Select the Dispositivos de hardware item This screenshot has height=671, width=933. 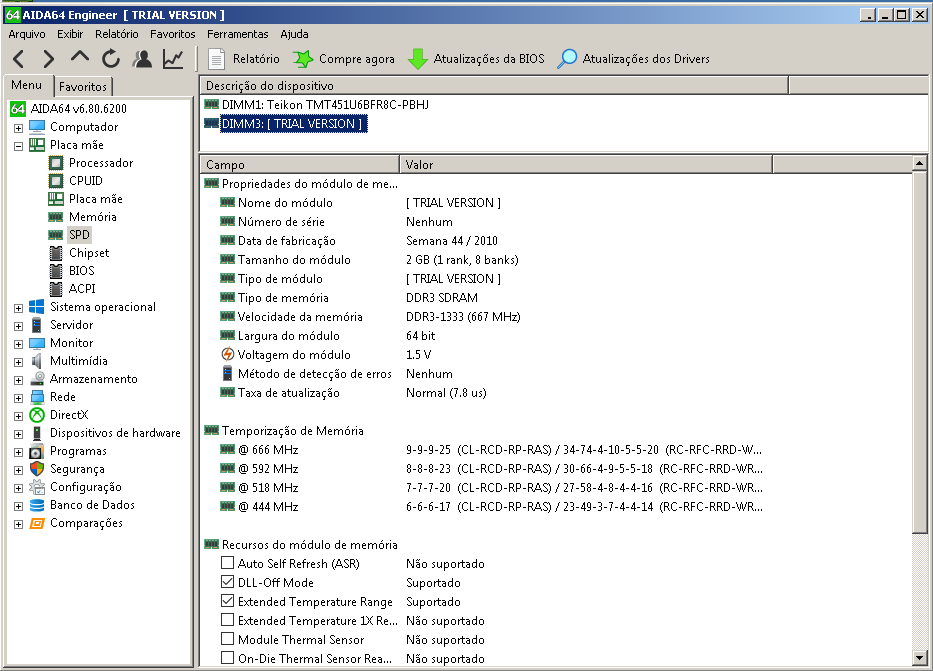tap(115, 433)
